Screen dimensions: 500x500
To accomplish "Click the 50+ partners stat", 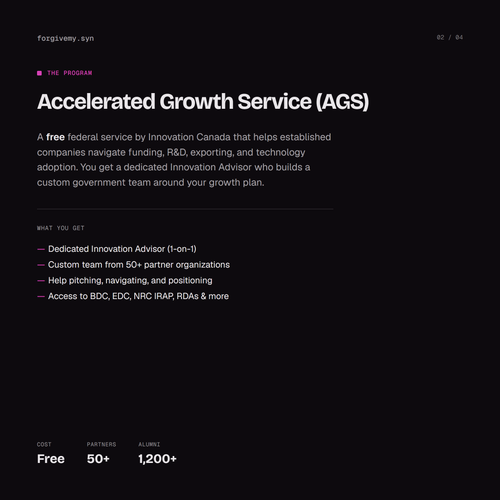I will tap(98, 459).
